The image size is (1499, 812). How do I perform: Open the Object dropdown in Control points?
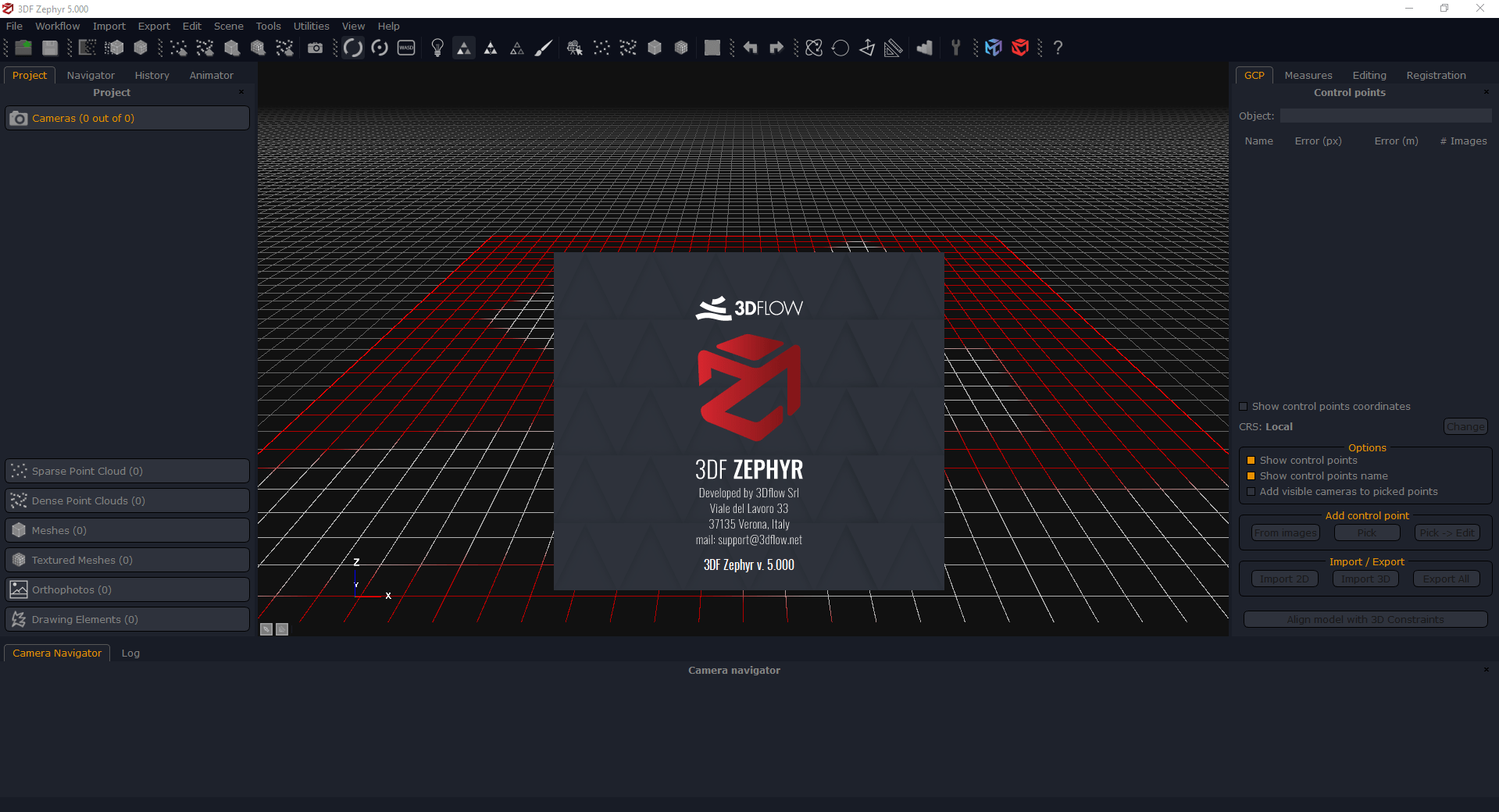[1386, 116]
